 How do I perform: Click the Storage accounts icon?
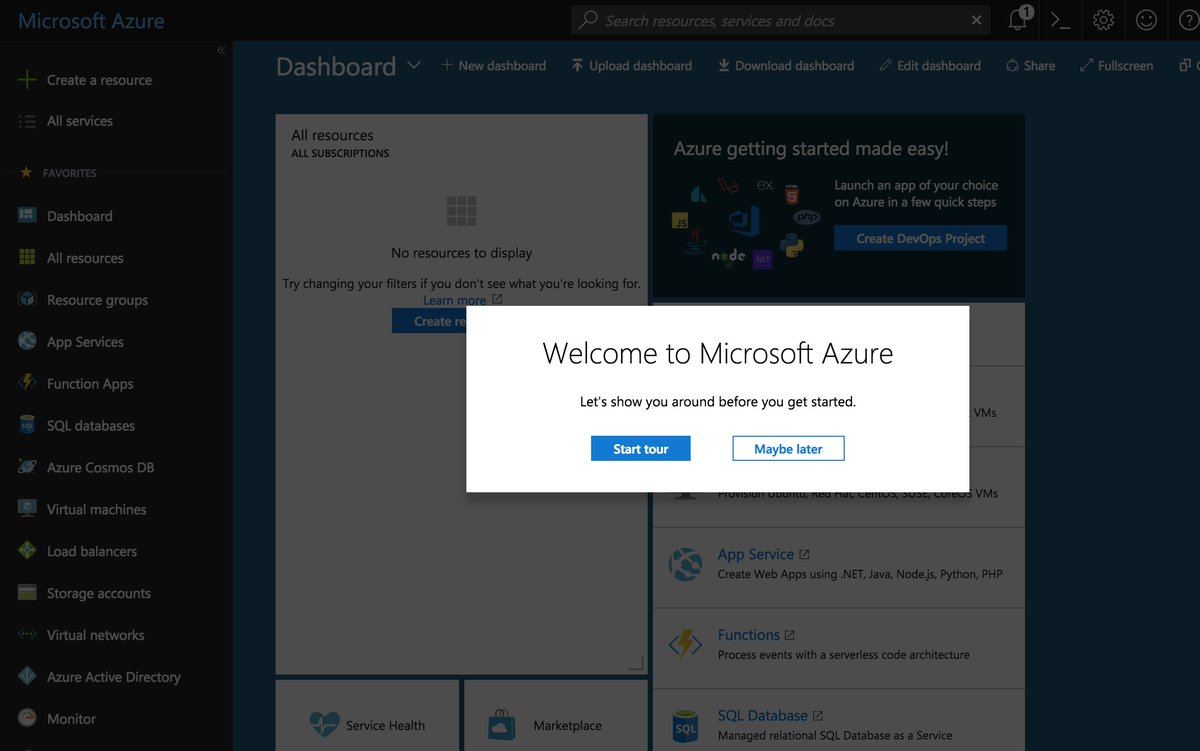[x=27, y=593]
